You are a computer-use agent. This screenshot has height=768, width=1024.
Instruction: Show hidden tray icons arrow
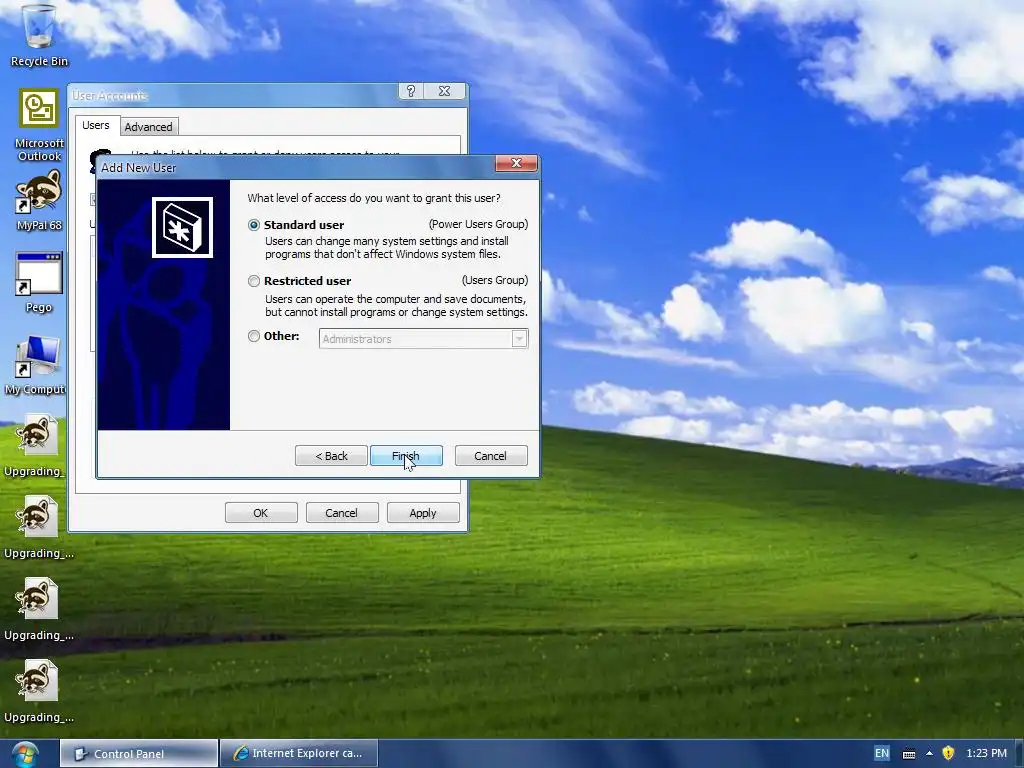tap(929, 754)
